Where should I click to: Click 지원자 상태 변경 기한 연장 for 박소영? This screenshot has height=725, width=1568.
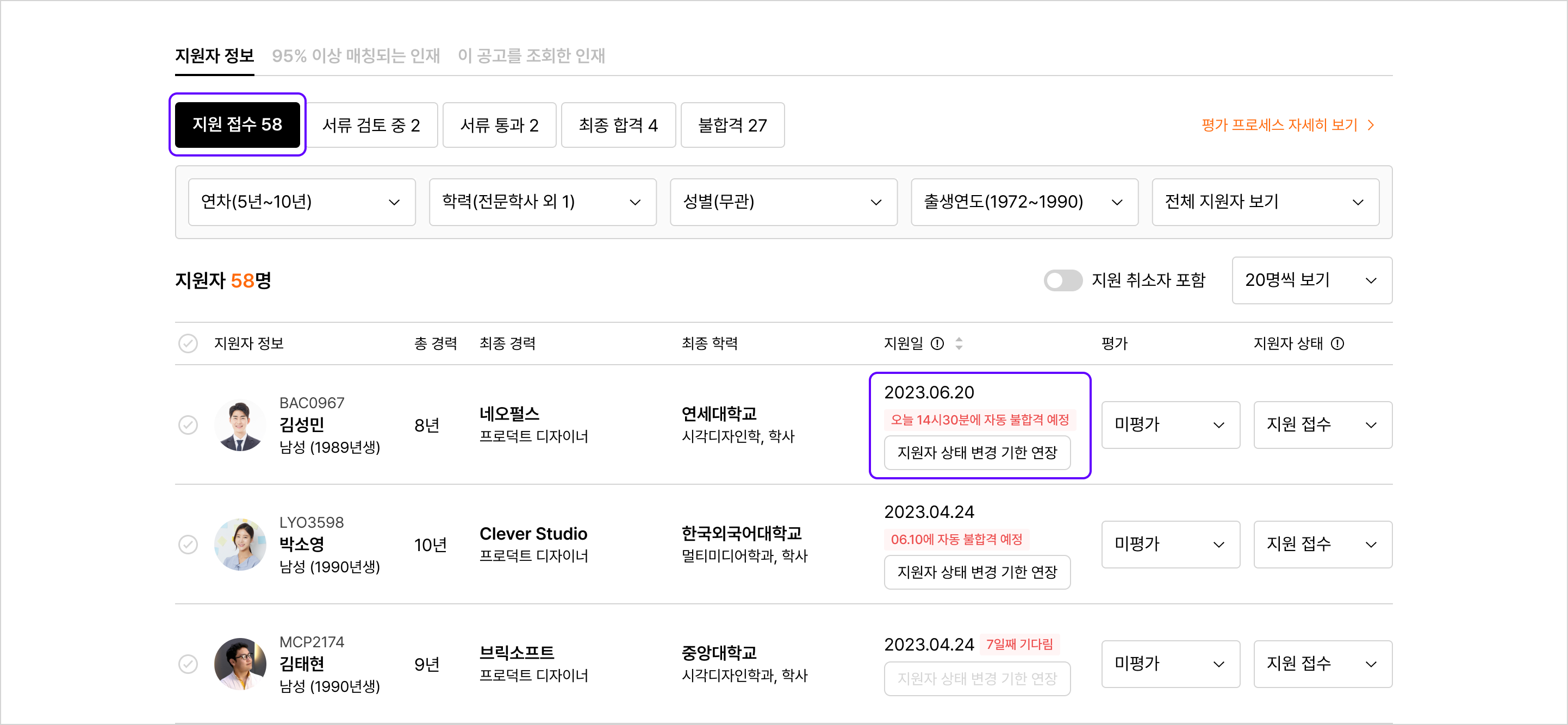(977, 572)
